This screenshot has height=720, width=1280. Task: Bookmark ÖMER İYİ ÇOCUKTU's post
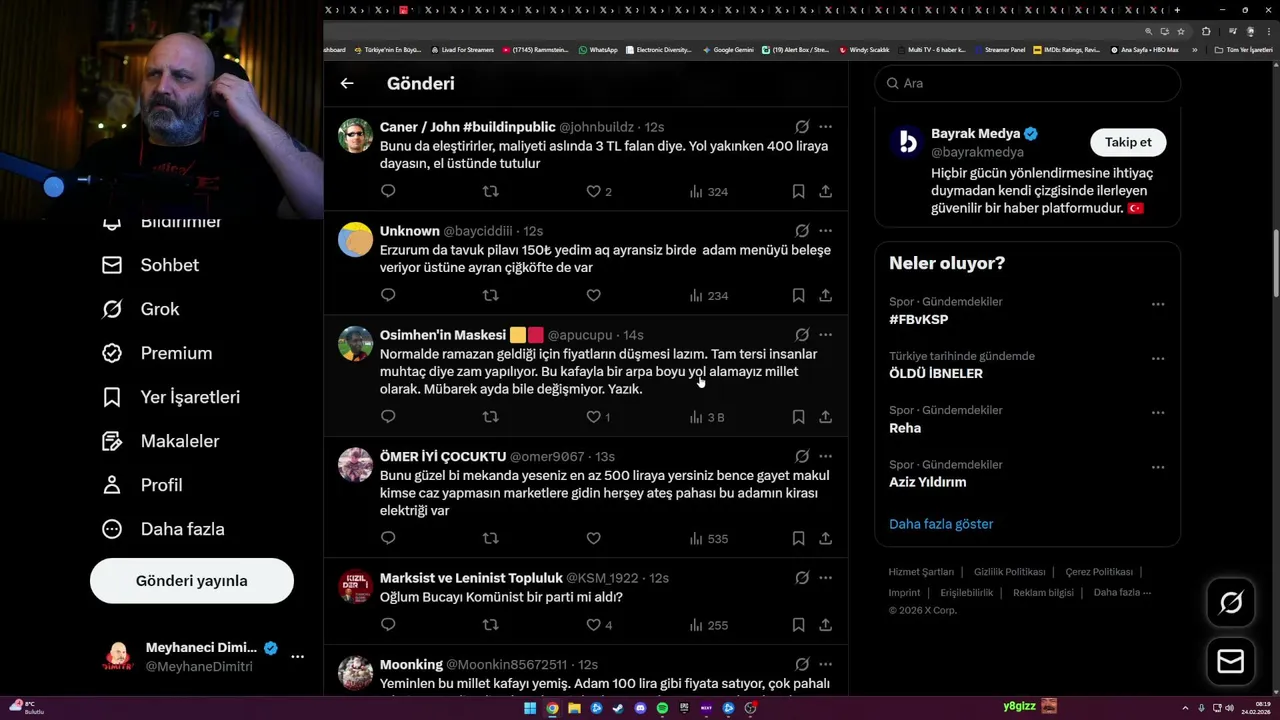(798, 538)
